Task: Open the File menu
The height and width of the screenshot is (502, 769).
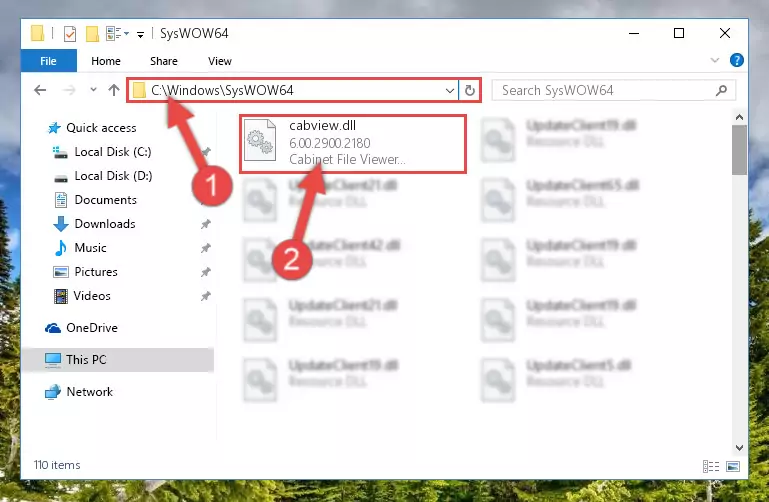Action: click(49, 61)
